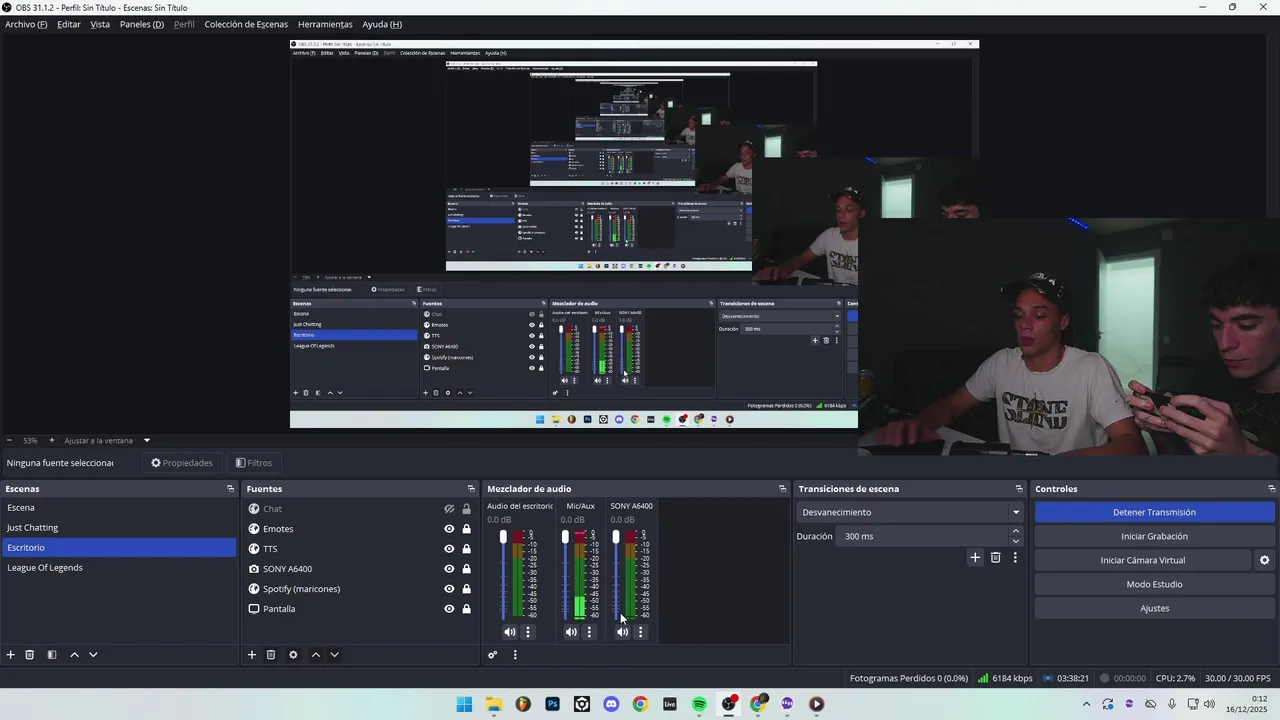Move scene down arrow in Escenas
1280x720 pixels.
click(x=93, y=655)
